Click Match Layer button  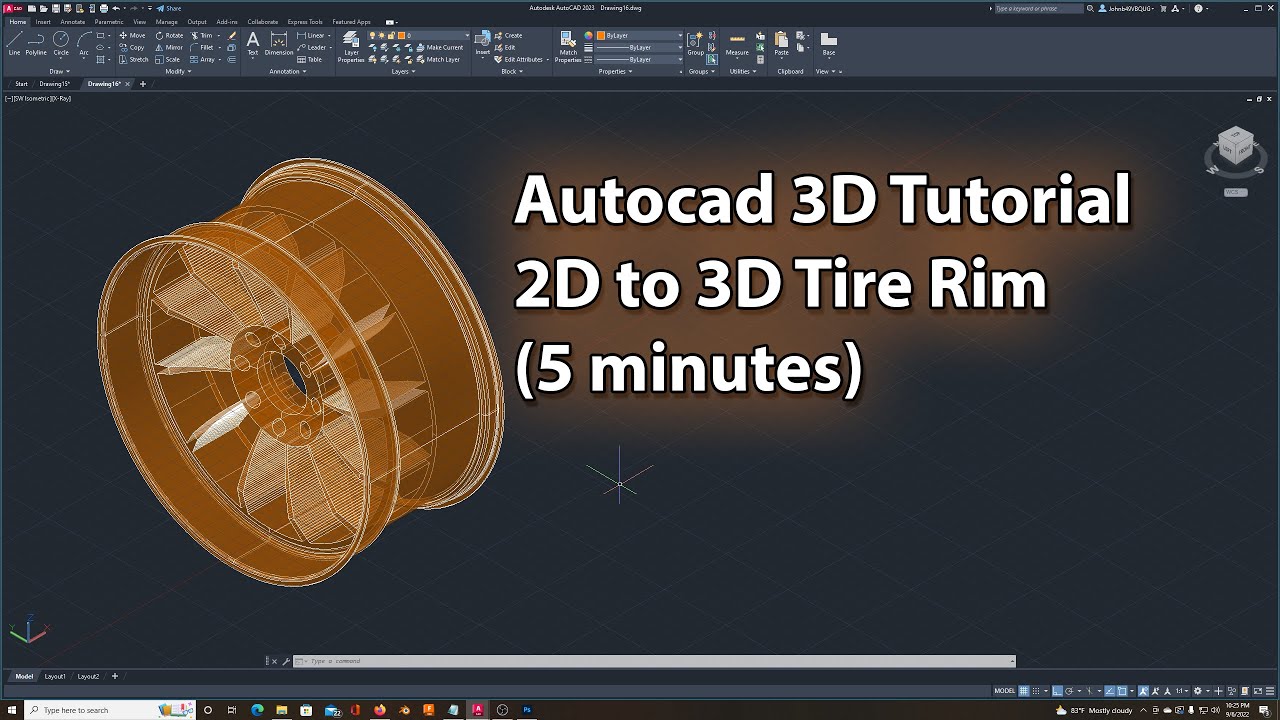[x=438, y=59]
